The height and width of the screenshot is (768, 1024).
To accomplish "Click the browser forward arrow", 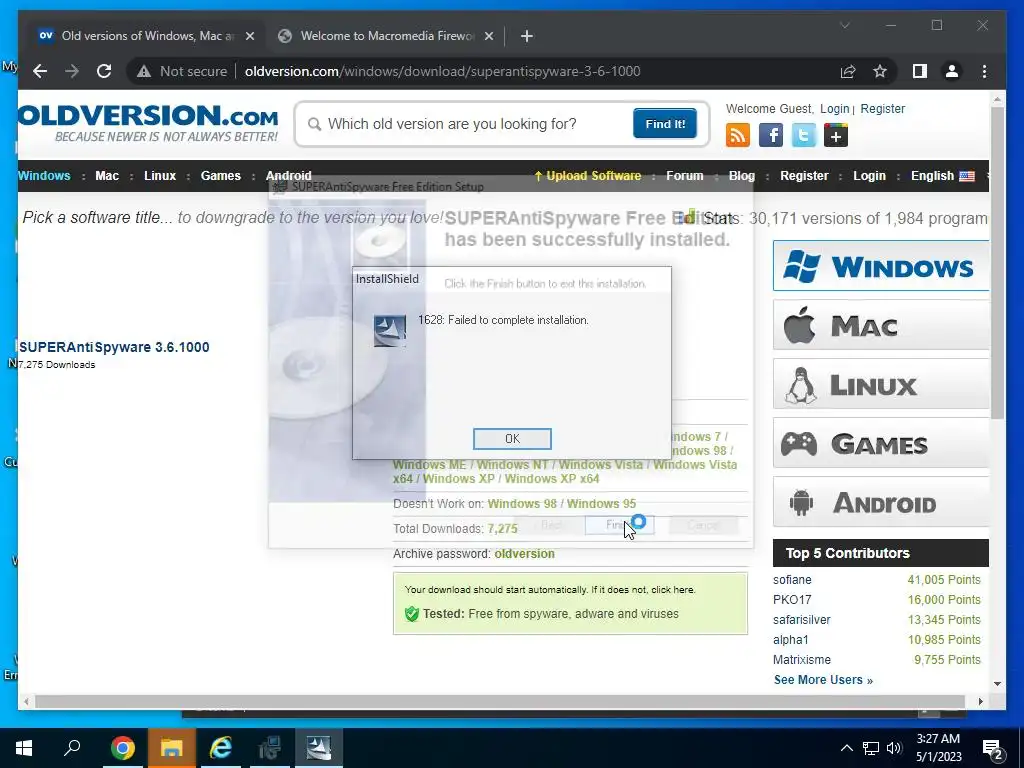I will (x=72, y=71).
